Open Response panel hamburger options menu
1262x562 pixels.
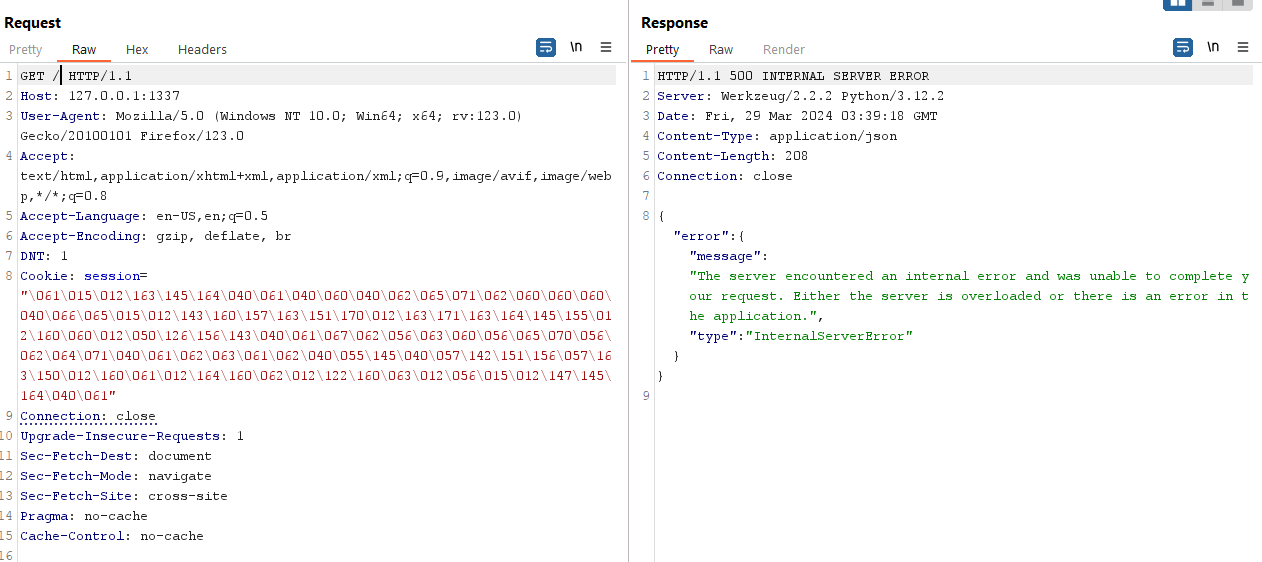click(x=1243, y=47)
